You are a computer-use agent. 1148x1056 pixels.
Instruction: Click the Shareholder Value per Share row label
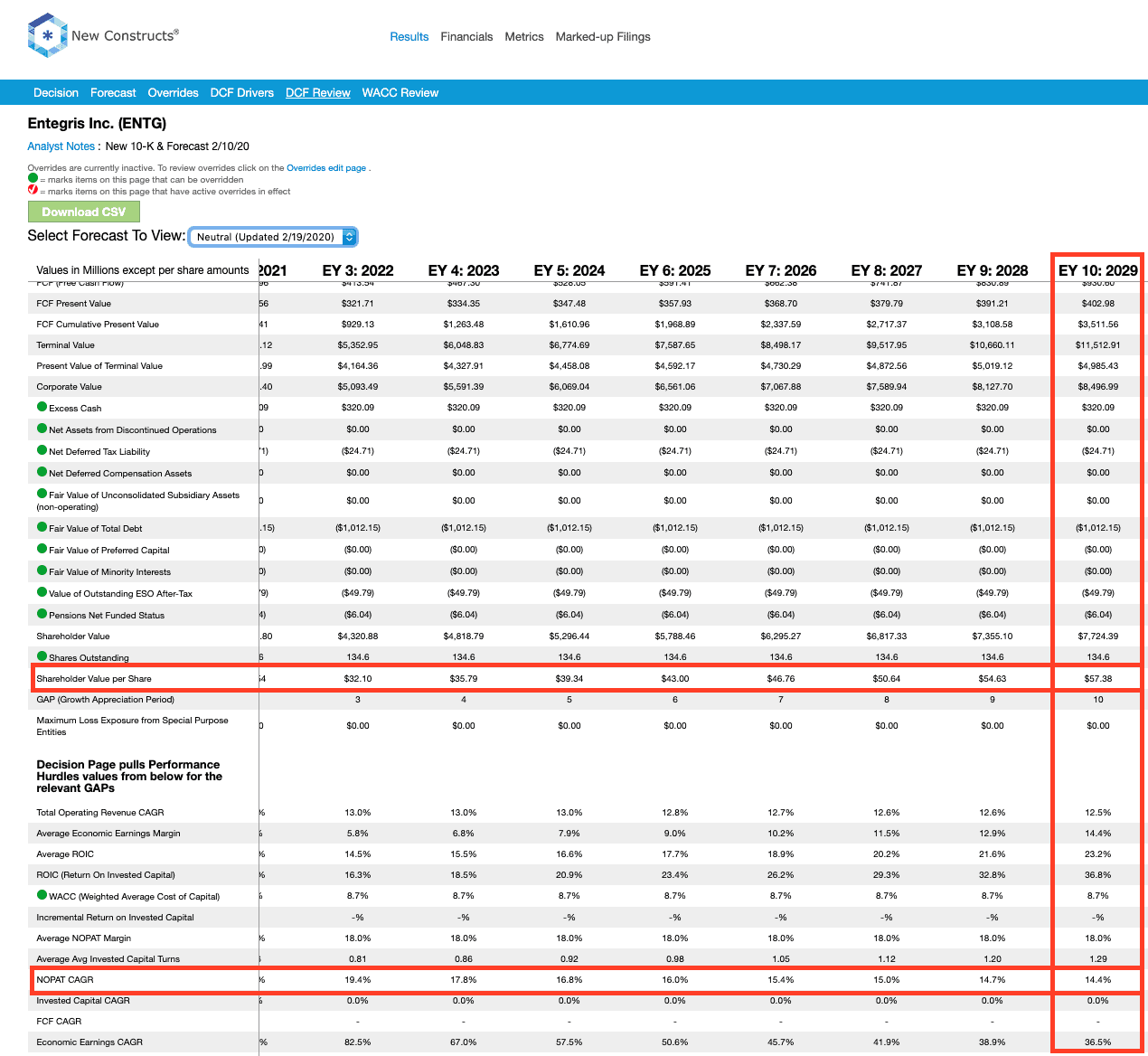click(x=94, y=679)
